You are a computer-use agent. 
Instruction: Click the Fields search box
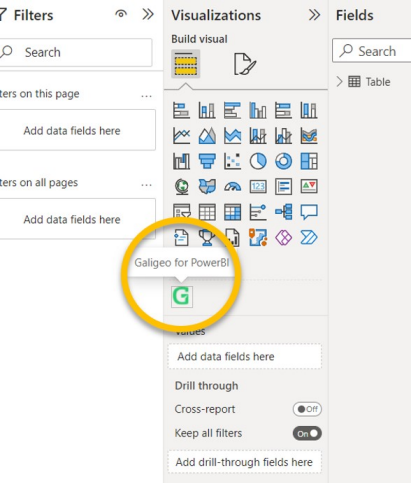[x=372, y=51]
